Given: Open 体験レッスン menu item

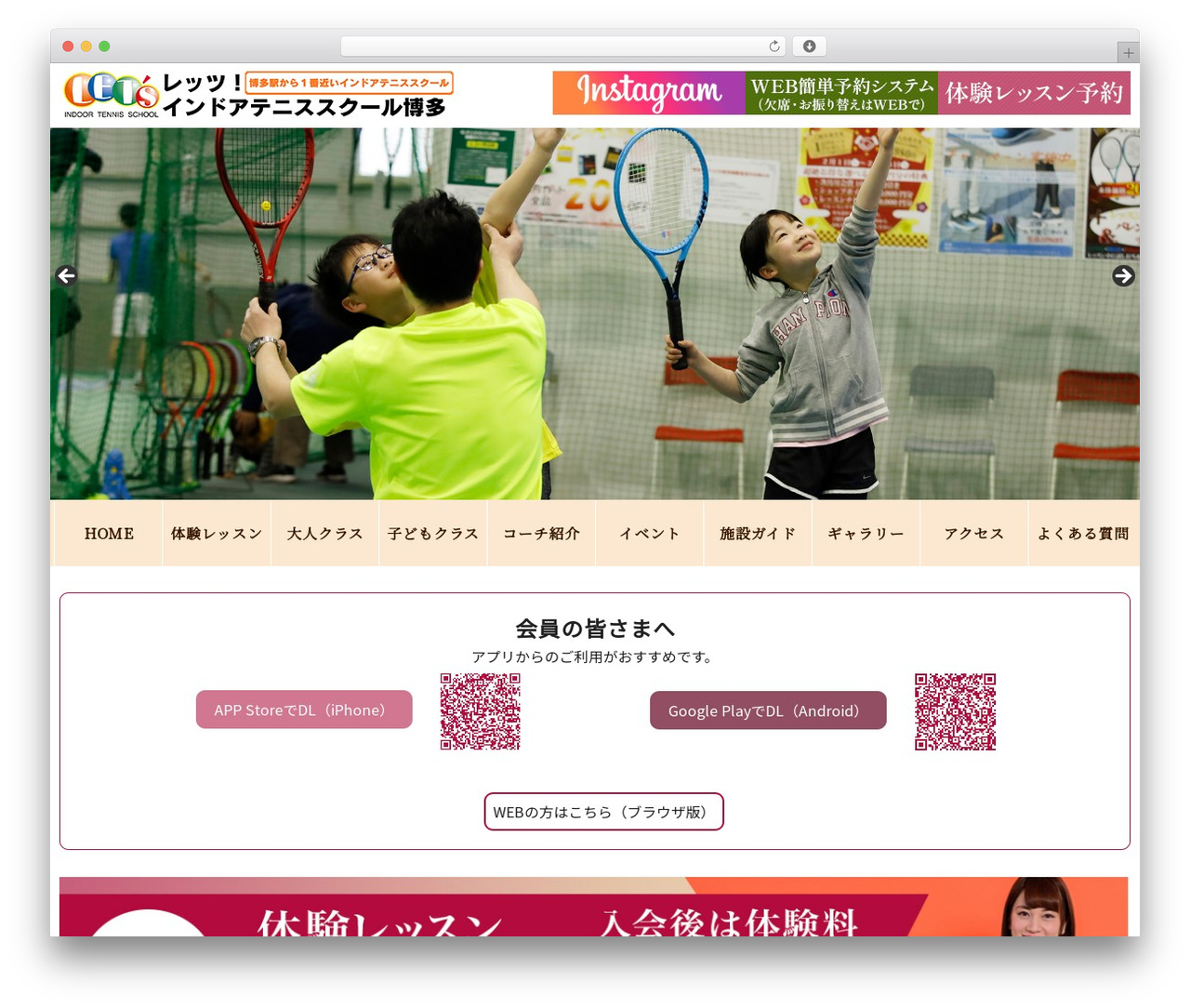Looking at the screenshot, I should 217,534.
